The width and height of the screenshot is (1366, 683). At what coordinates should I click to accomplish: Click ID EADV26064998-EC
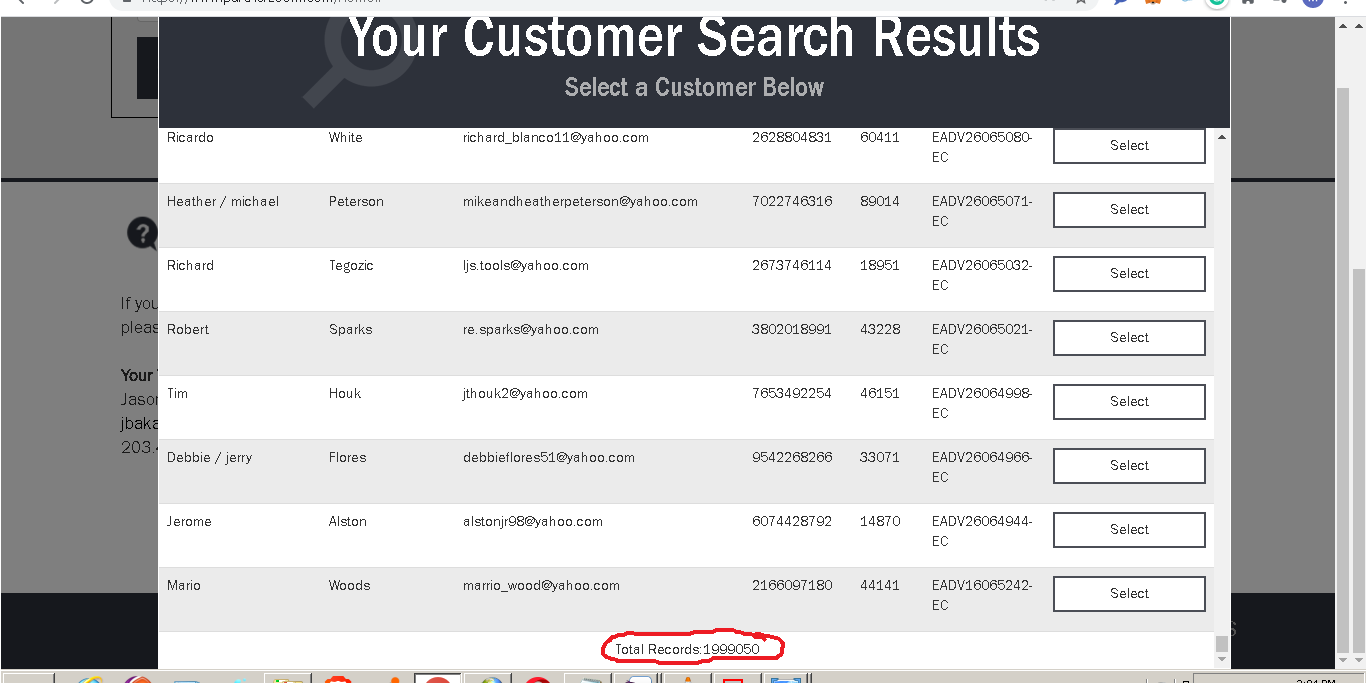point(982,403)
